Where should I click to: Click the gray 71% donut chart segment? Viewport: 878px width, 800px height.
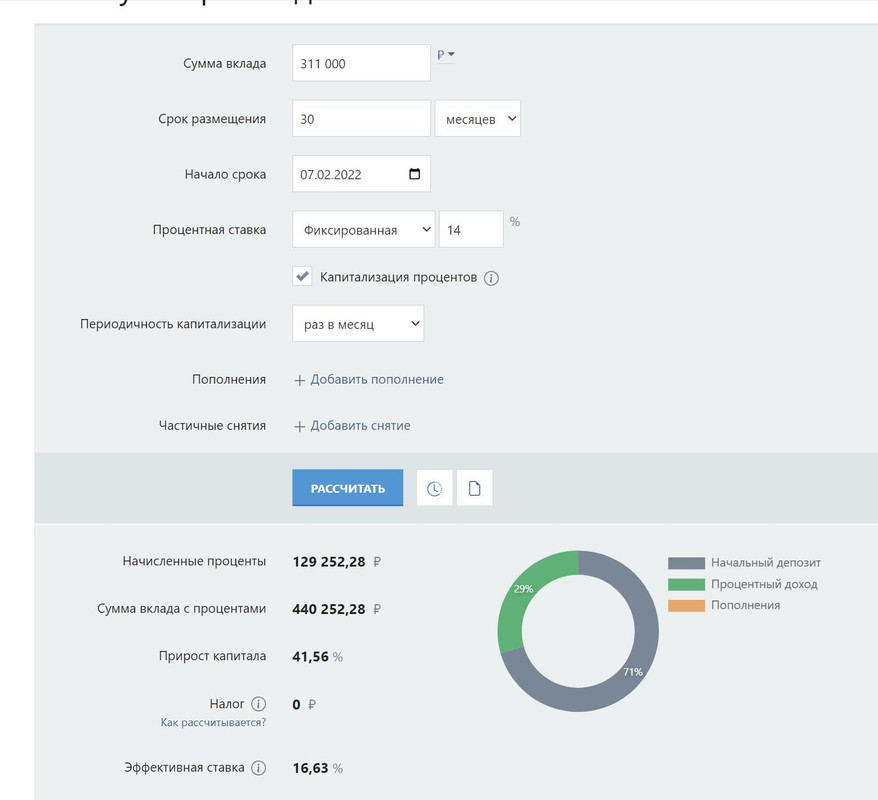click(633, 671)
